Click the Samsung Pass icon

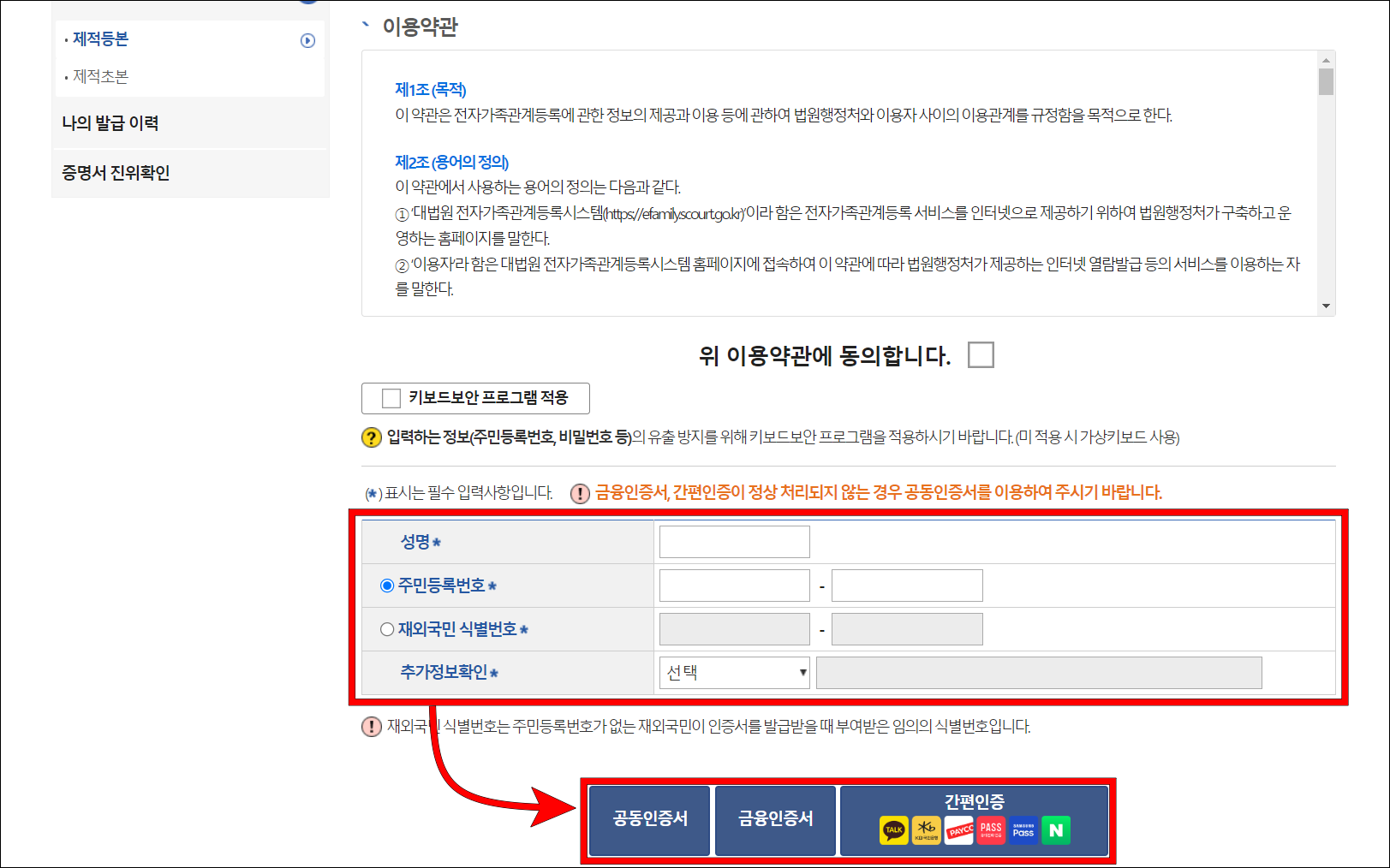[x=1023, y=830]
